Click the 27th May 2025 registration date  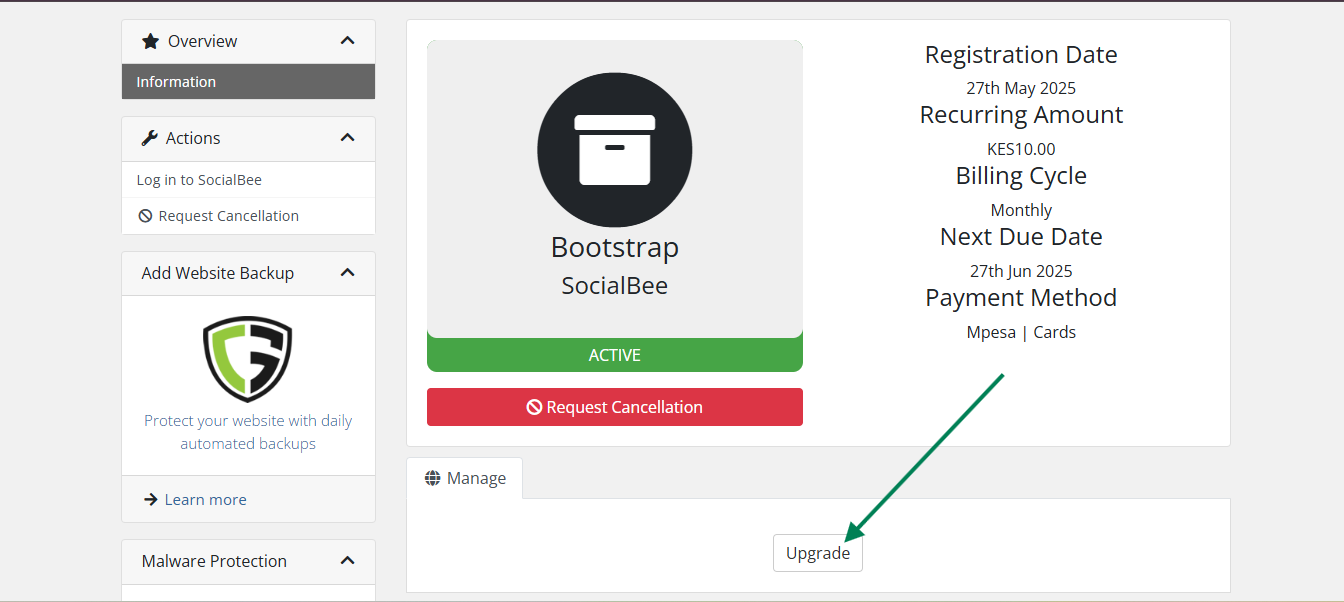click(x=1021, y=88)
